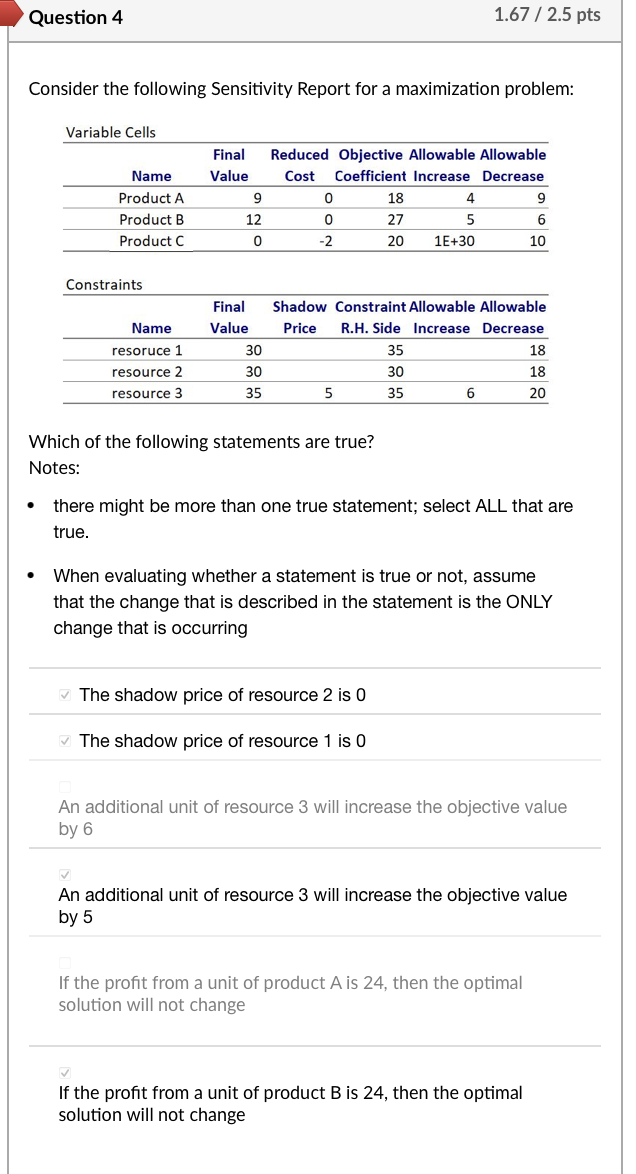
Task: Select the product A profit 24 statement checkbox
Action: click(x=64, y=962)
